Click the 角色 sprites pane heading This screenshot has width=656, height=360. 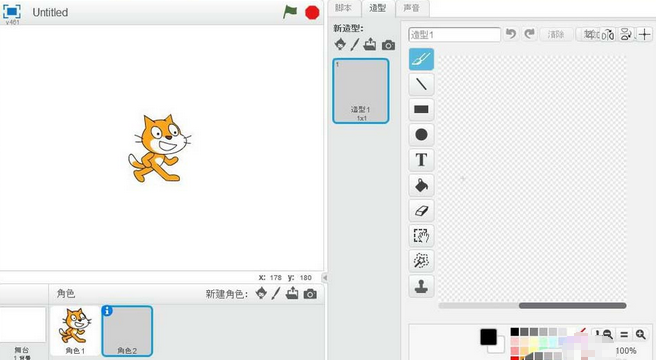[66, 293]
